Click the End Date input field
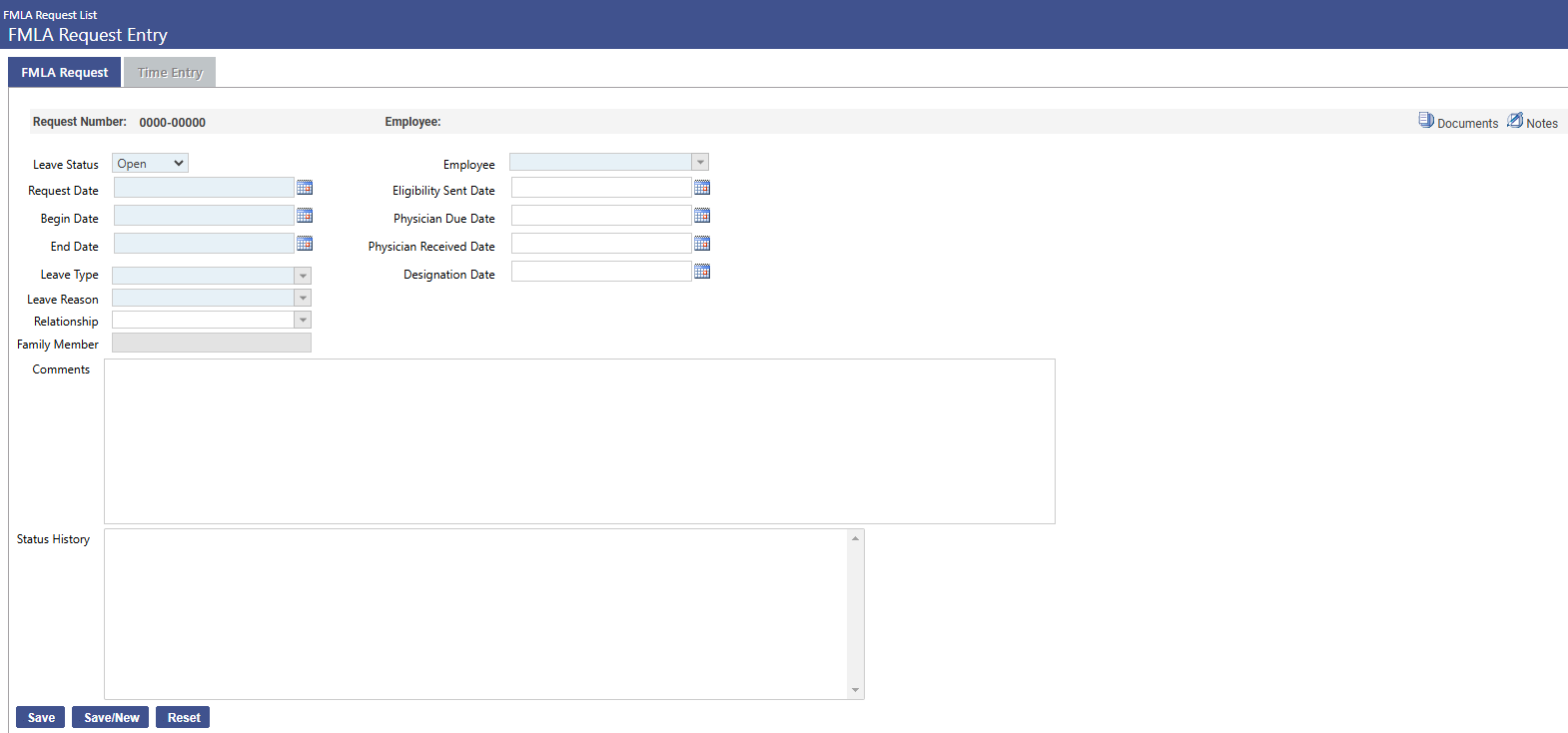 pos(204,244)
